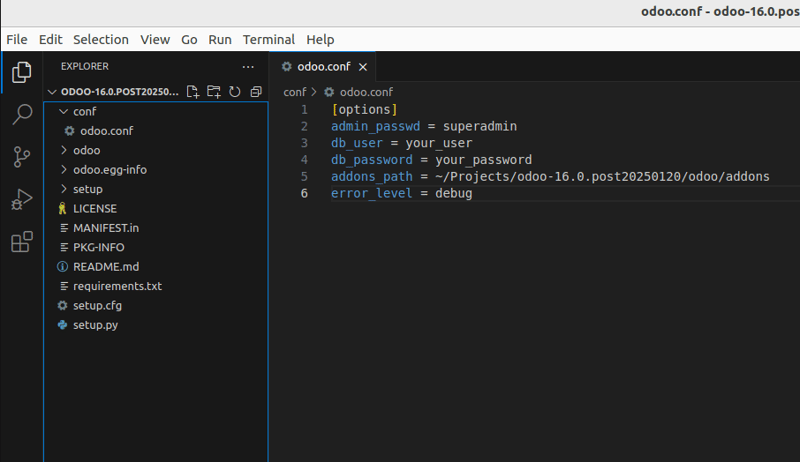This screenshot has height=462, width=800.
Task: Expand the setup folder chevron
Action: [63, 189]
